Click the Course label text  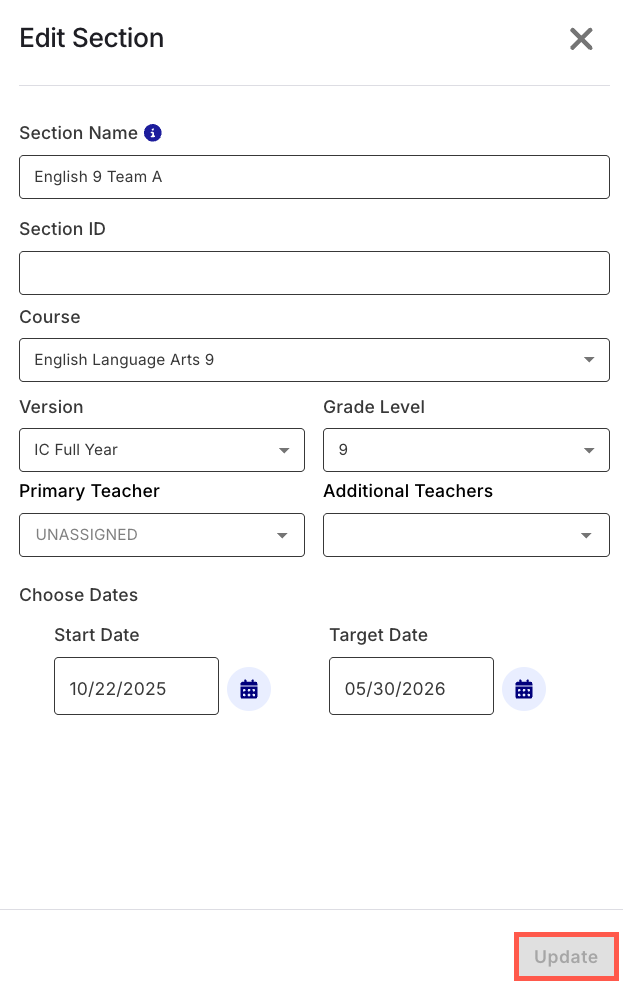tap(50, 317)
